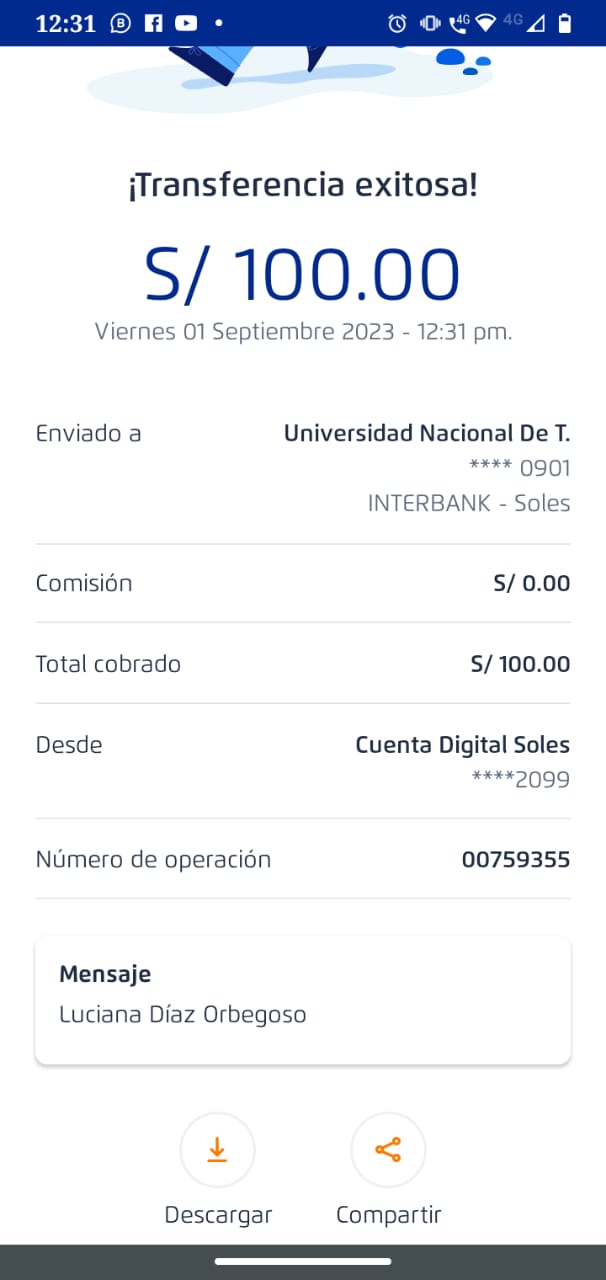Tap the status bar clock showing 12:31
The height and width of the screenshot is (1280, 606).
click(x=66, y=23)
